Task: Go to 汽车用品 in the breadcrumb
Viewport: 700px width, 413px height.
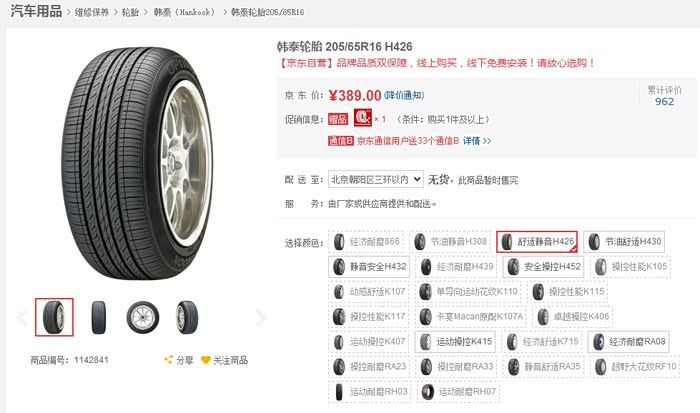Action: [36, 11]
